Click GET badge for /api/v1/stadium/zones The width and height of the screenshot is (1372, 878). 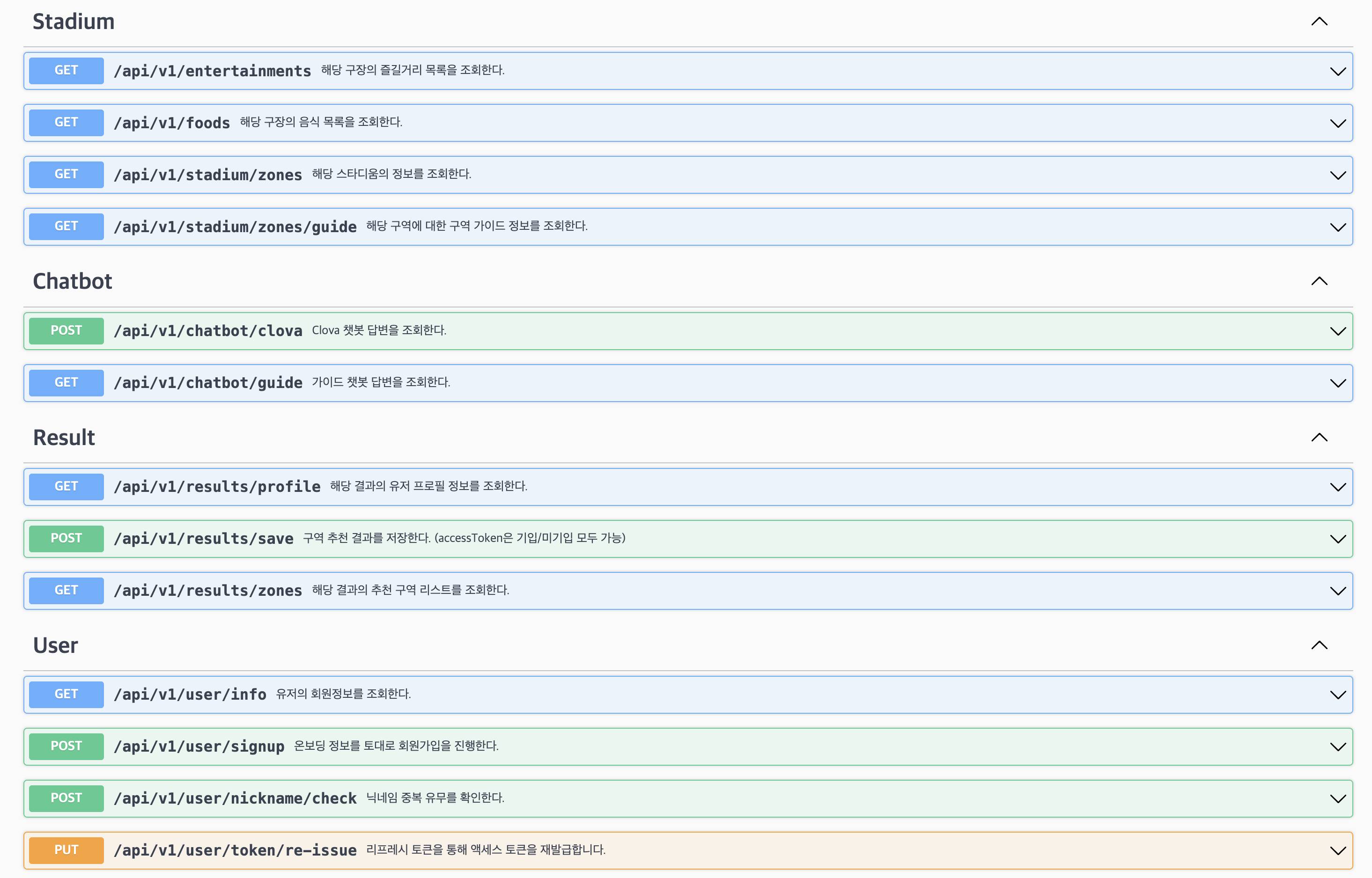pyautogui.click(x=66, y=175)
